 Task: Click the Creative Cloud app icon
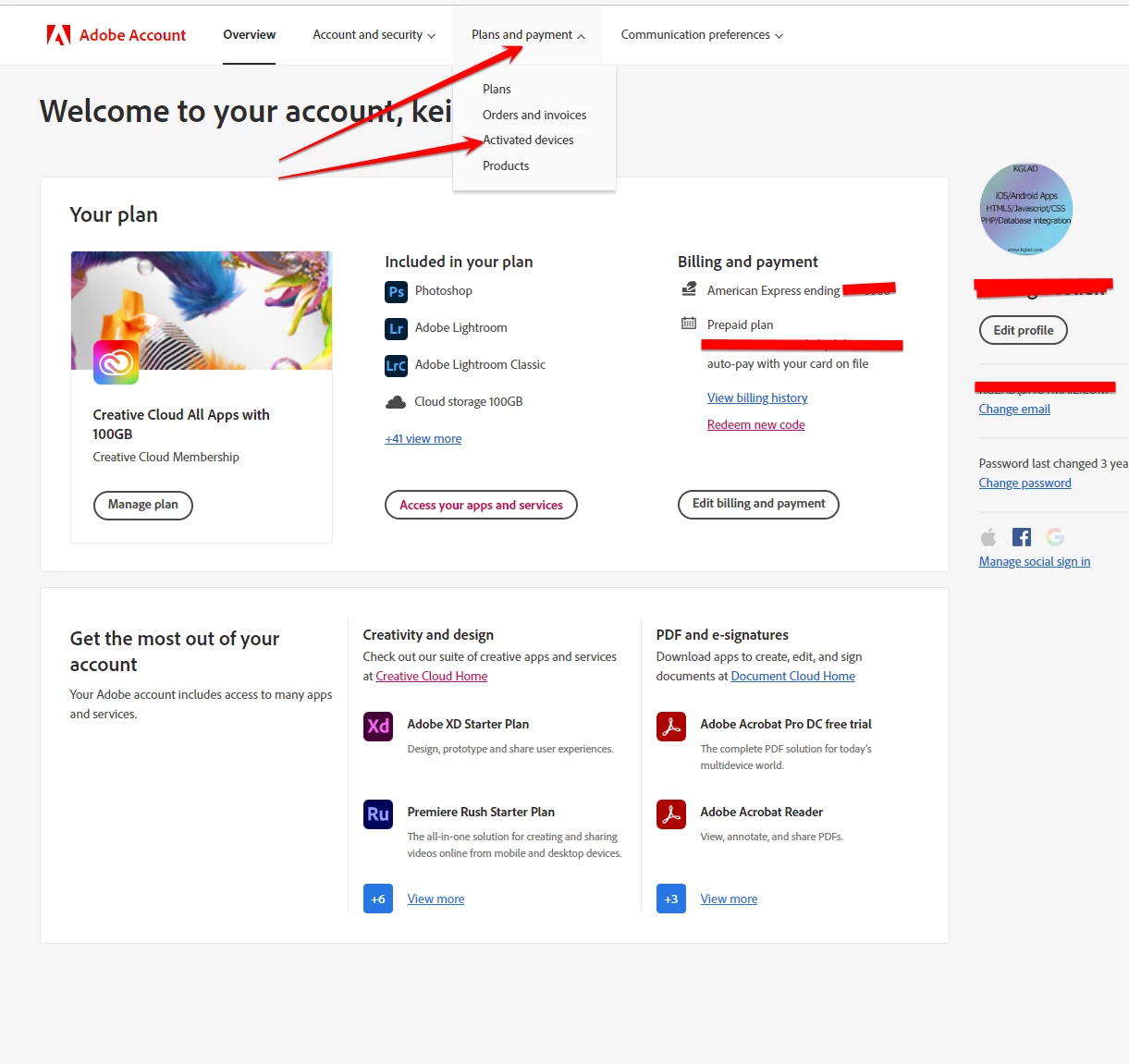click(116, 362)
